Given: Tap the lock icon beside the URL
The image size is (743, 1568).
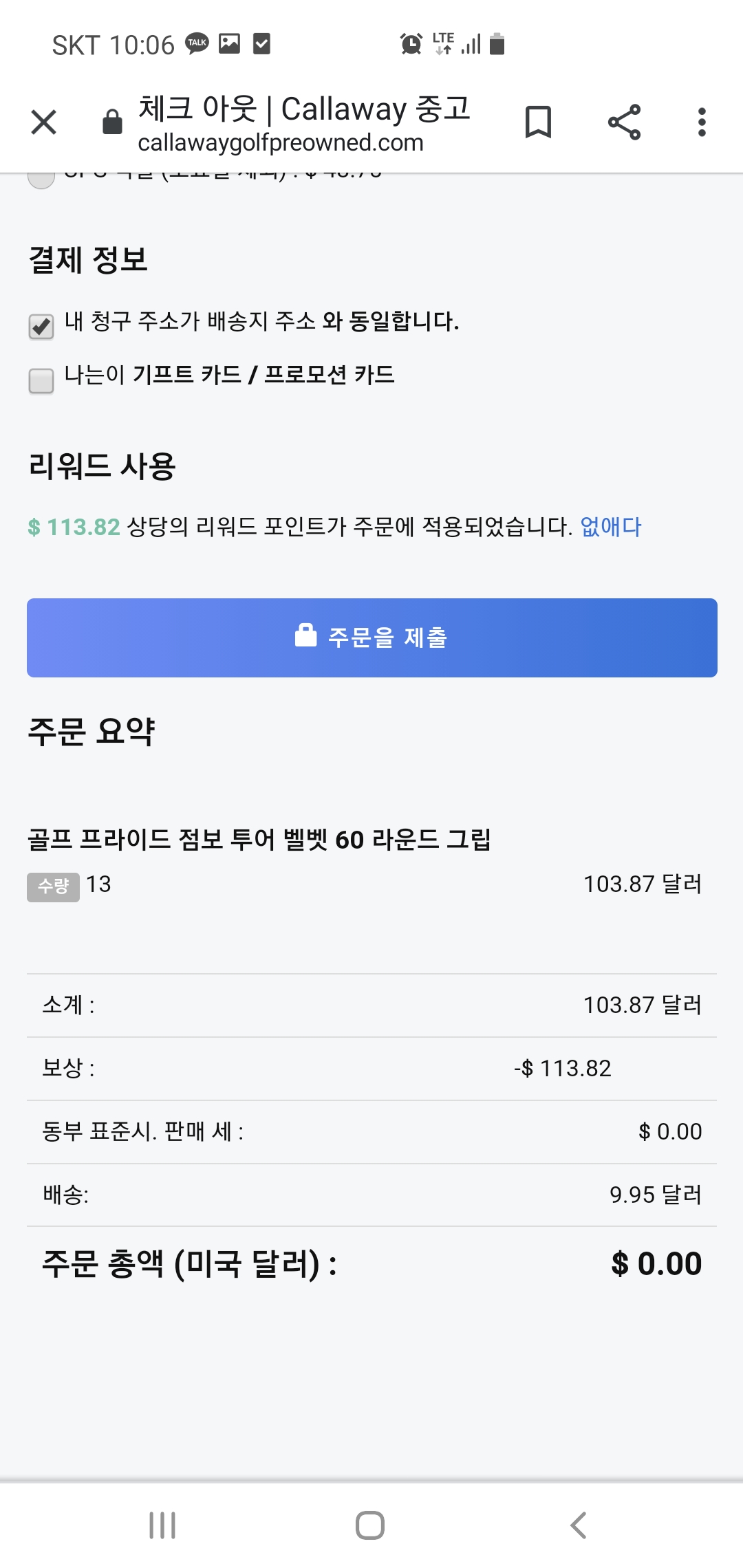Looking at the screenshot, I should point(112,122).
